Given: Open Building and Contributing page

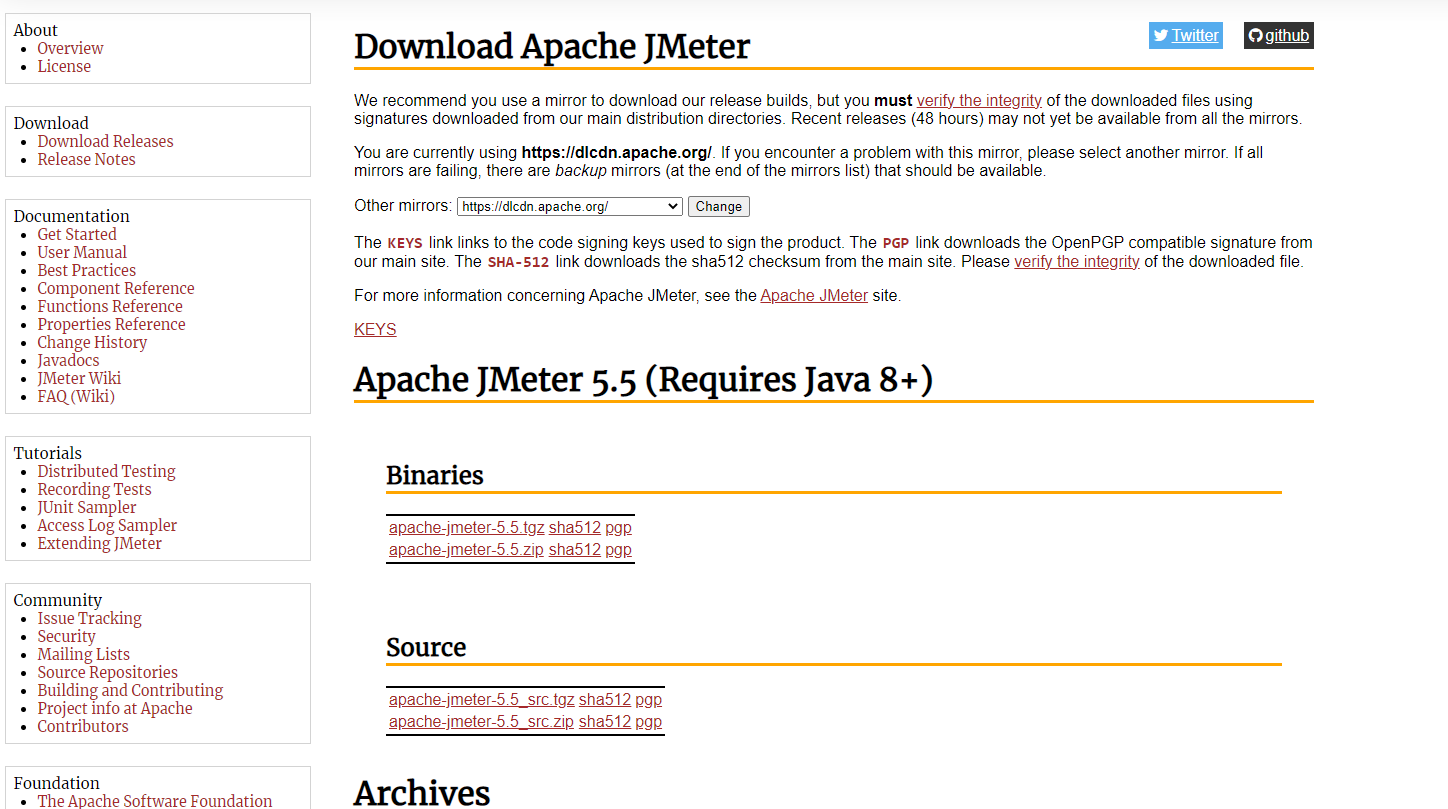Looking at the screenshot, I should coord(130,690).
